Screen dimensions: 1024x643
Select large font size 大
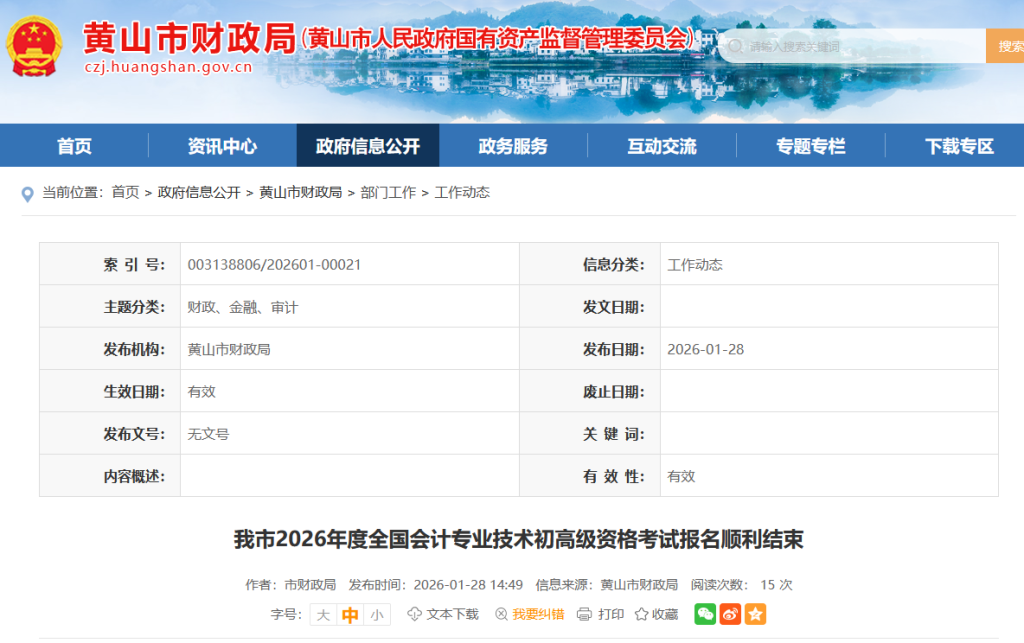click(323, 615)
